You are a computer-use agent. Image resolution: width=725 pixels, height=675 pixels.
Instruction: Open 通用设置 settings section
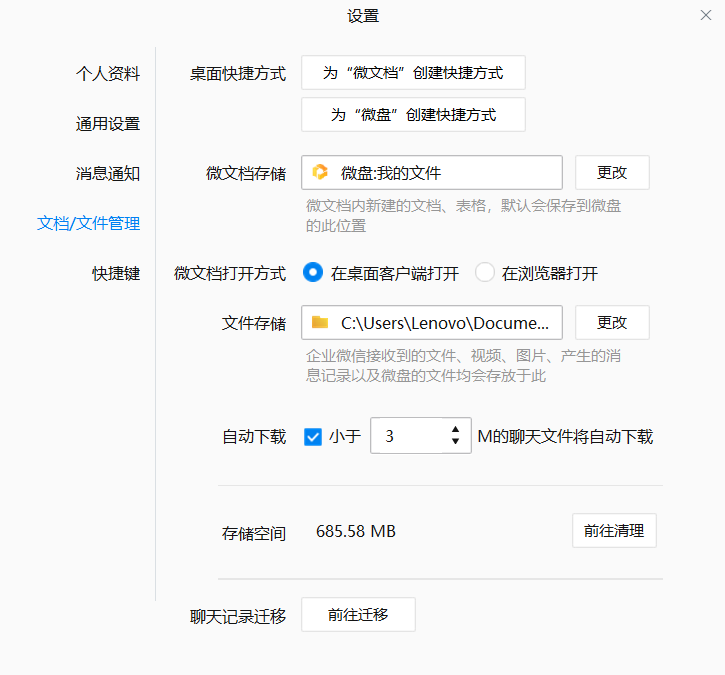108,123
